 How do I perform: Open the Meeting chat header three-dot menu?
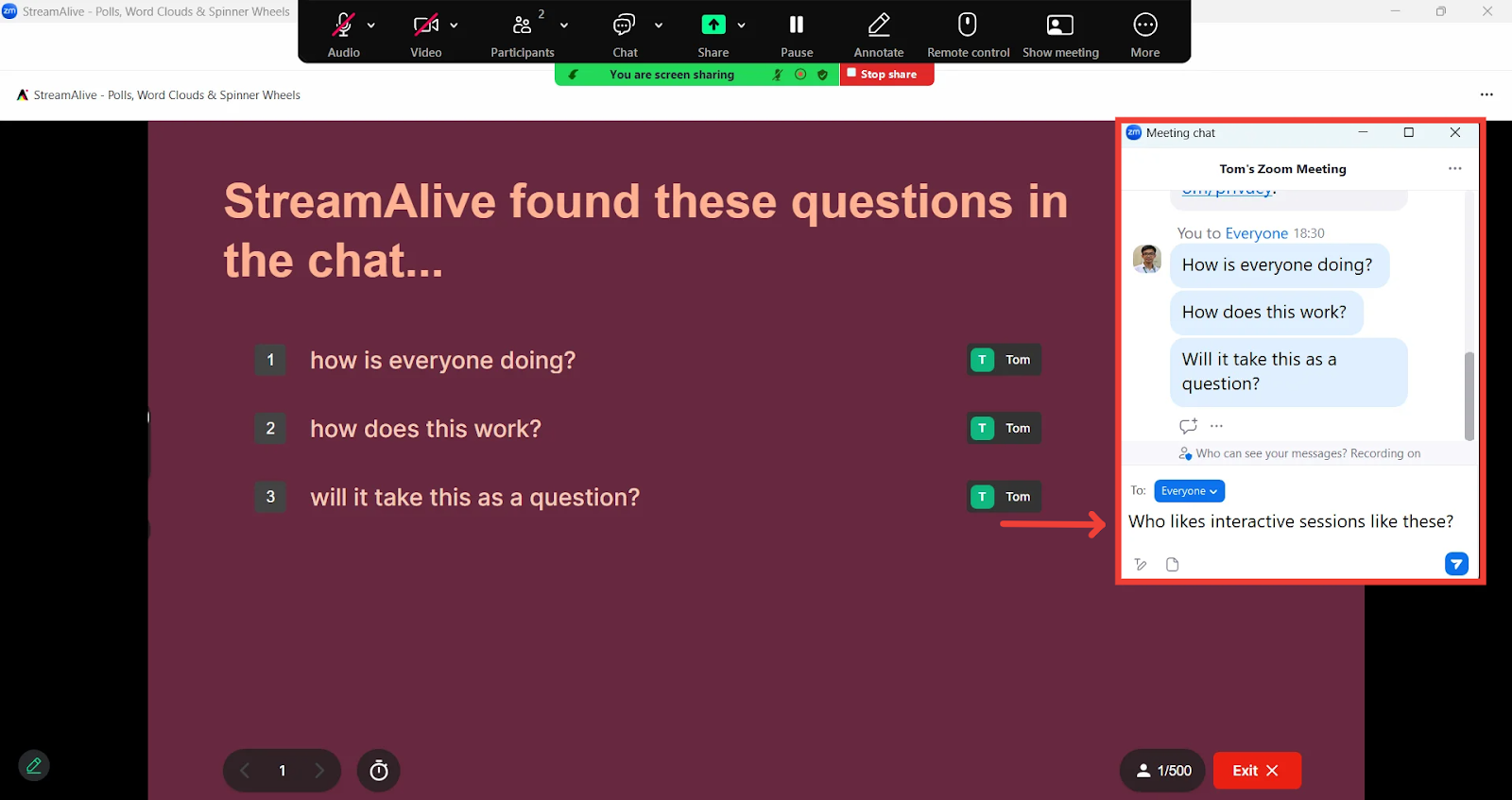(1454, 169)
